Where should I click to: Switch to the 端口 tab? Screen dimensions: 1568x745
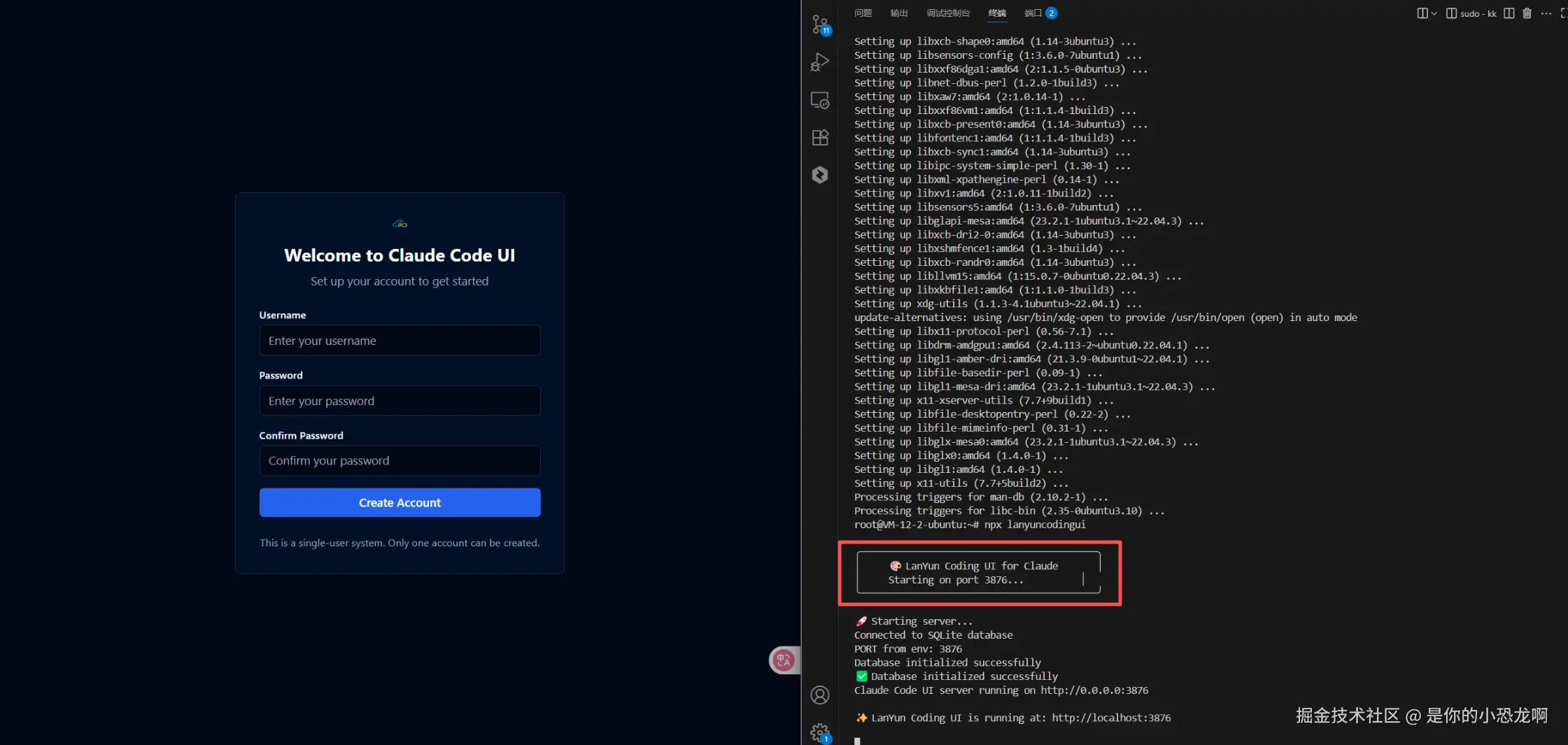coord(1040,13)
